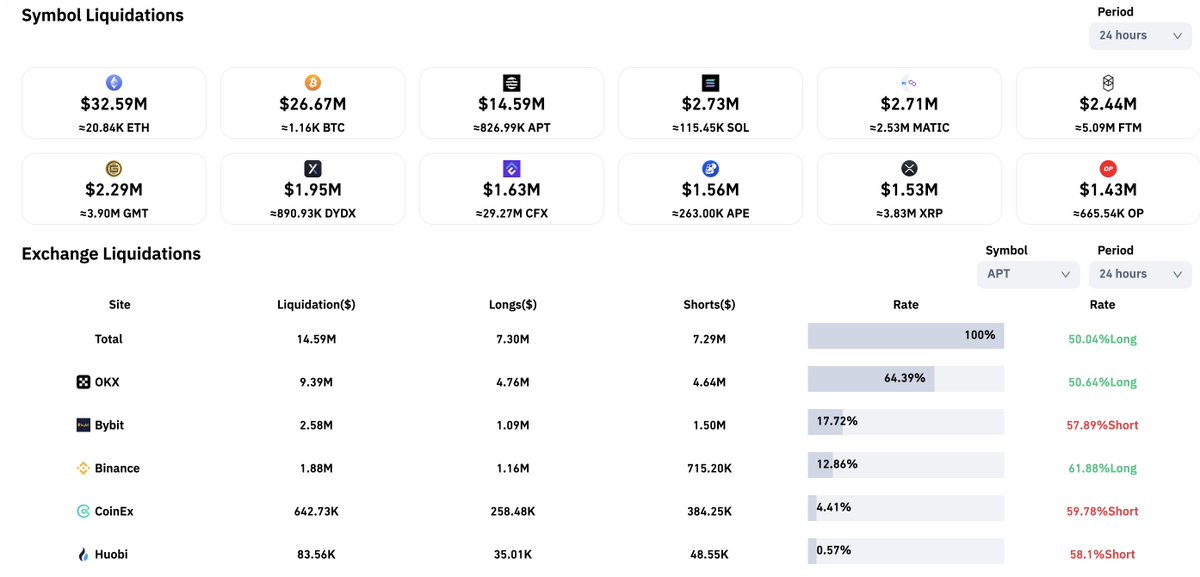Click the ≈890.93K DYDX amount
The width and height of the screenshot is (1200, 577).
click(x=313, y=213)
